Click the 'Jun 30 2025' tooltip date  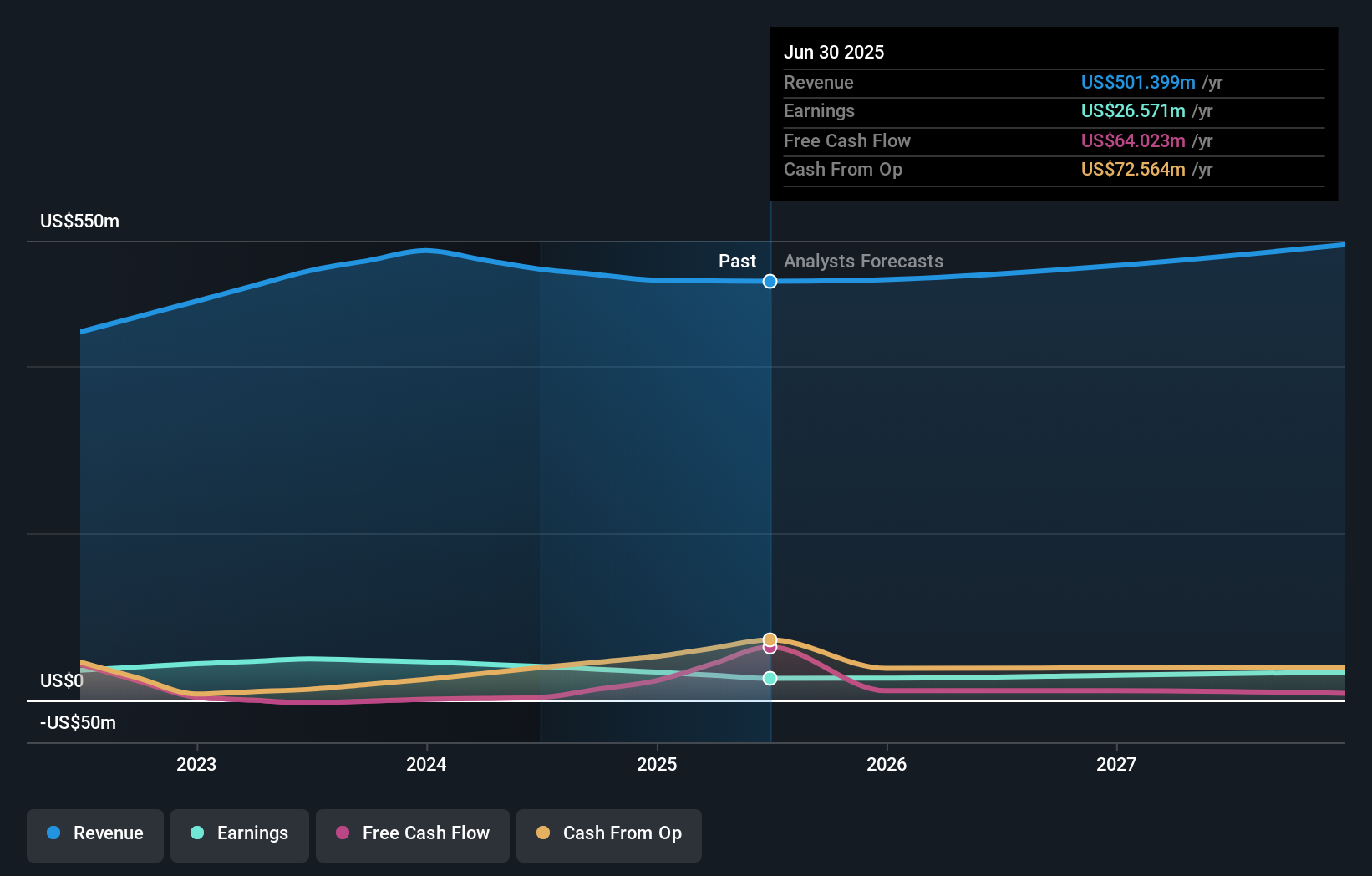point(834,52)
